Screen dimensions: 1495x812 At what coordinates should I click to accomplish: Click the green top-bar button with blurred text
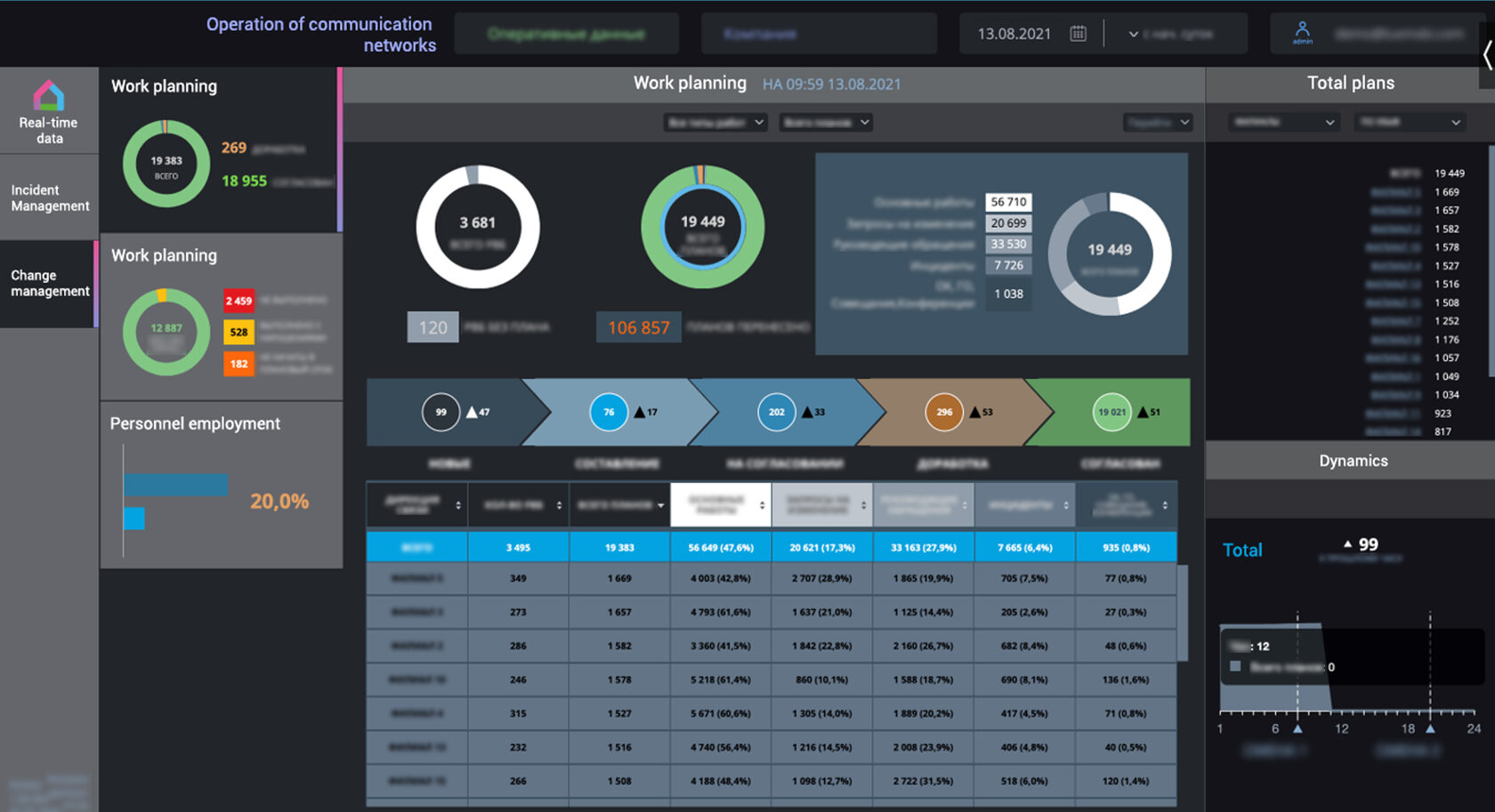566,34
